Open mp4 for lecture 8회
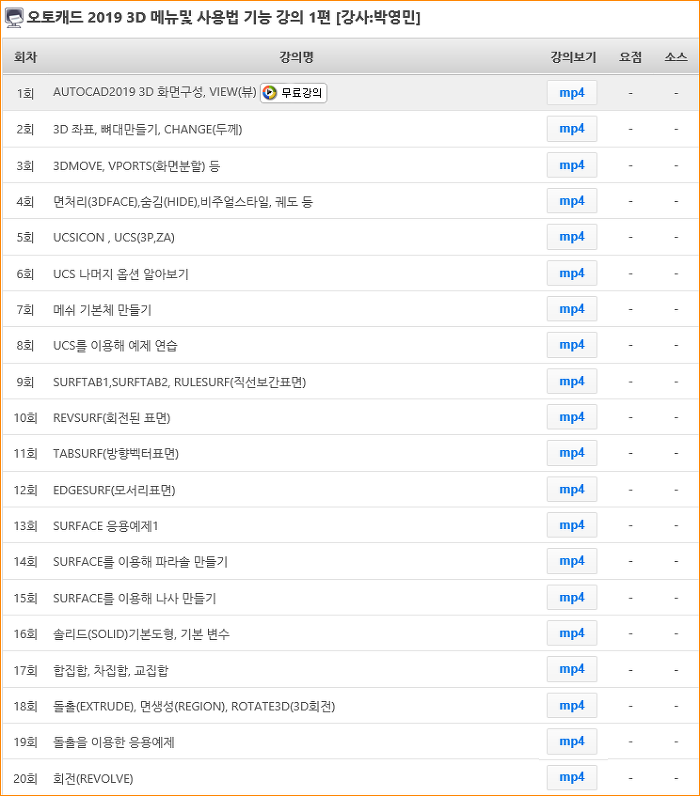700x796 pixels. (x=572, y=345)
